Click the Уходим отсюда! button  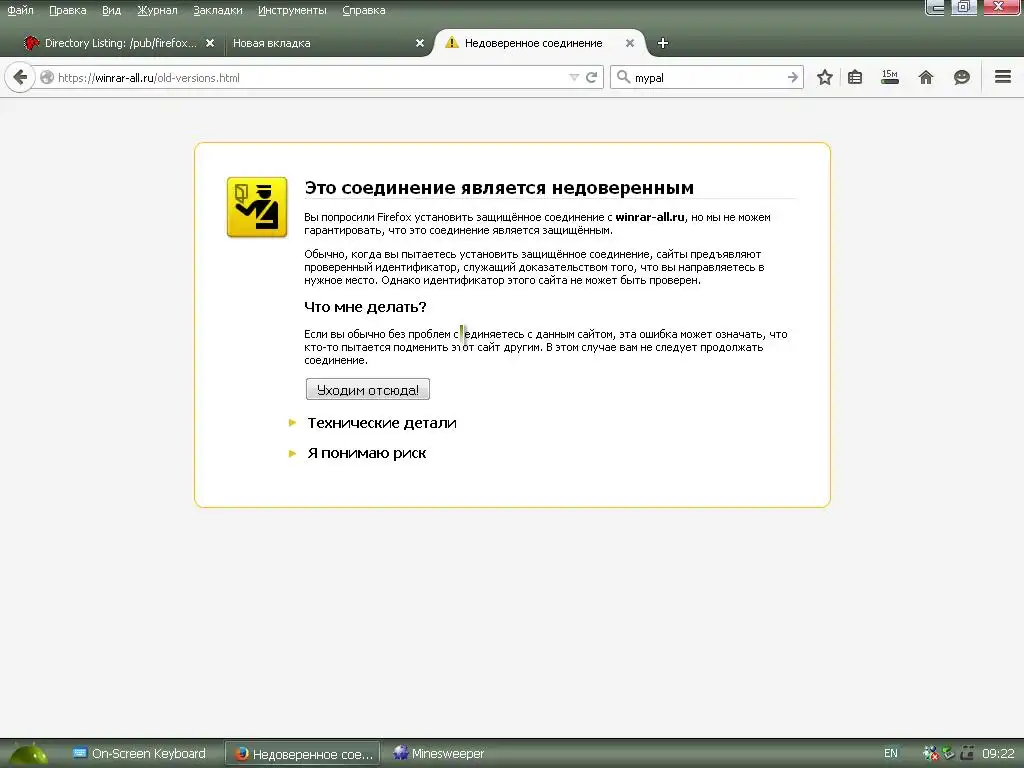tap(368, 389)
